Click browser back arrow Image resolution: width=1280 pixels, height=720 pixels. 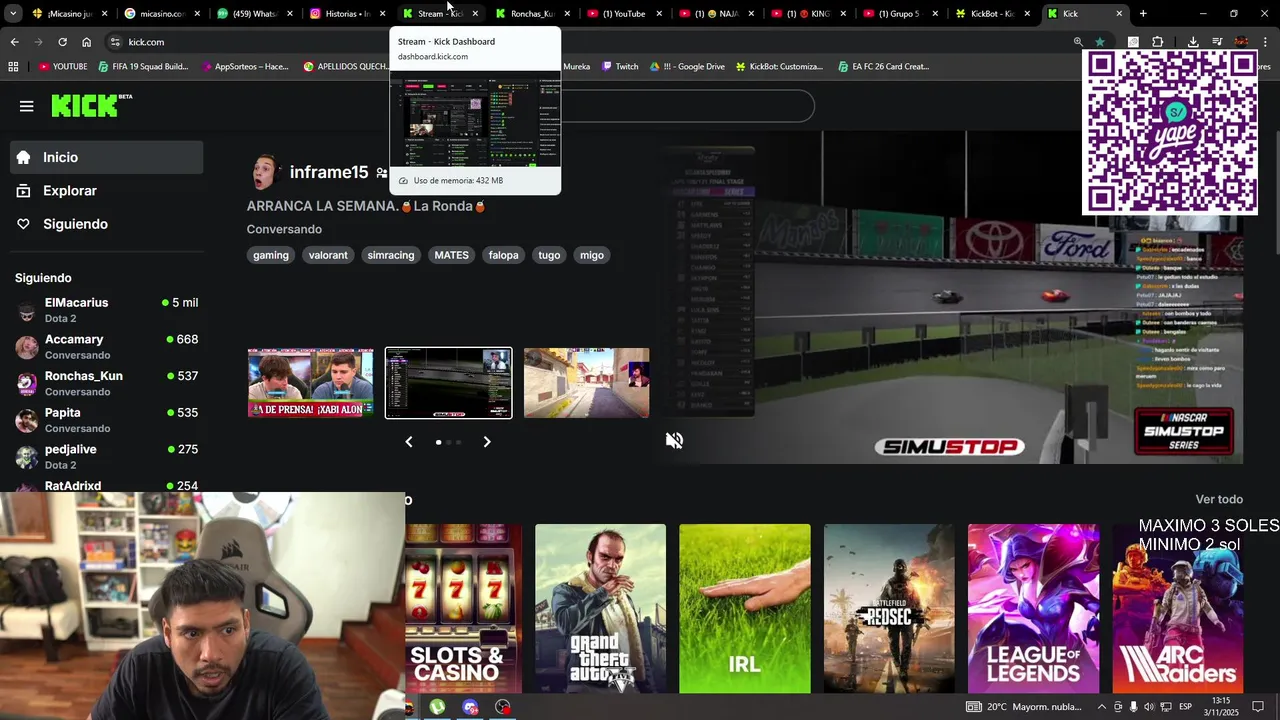[x=14, y=42]
